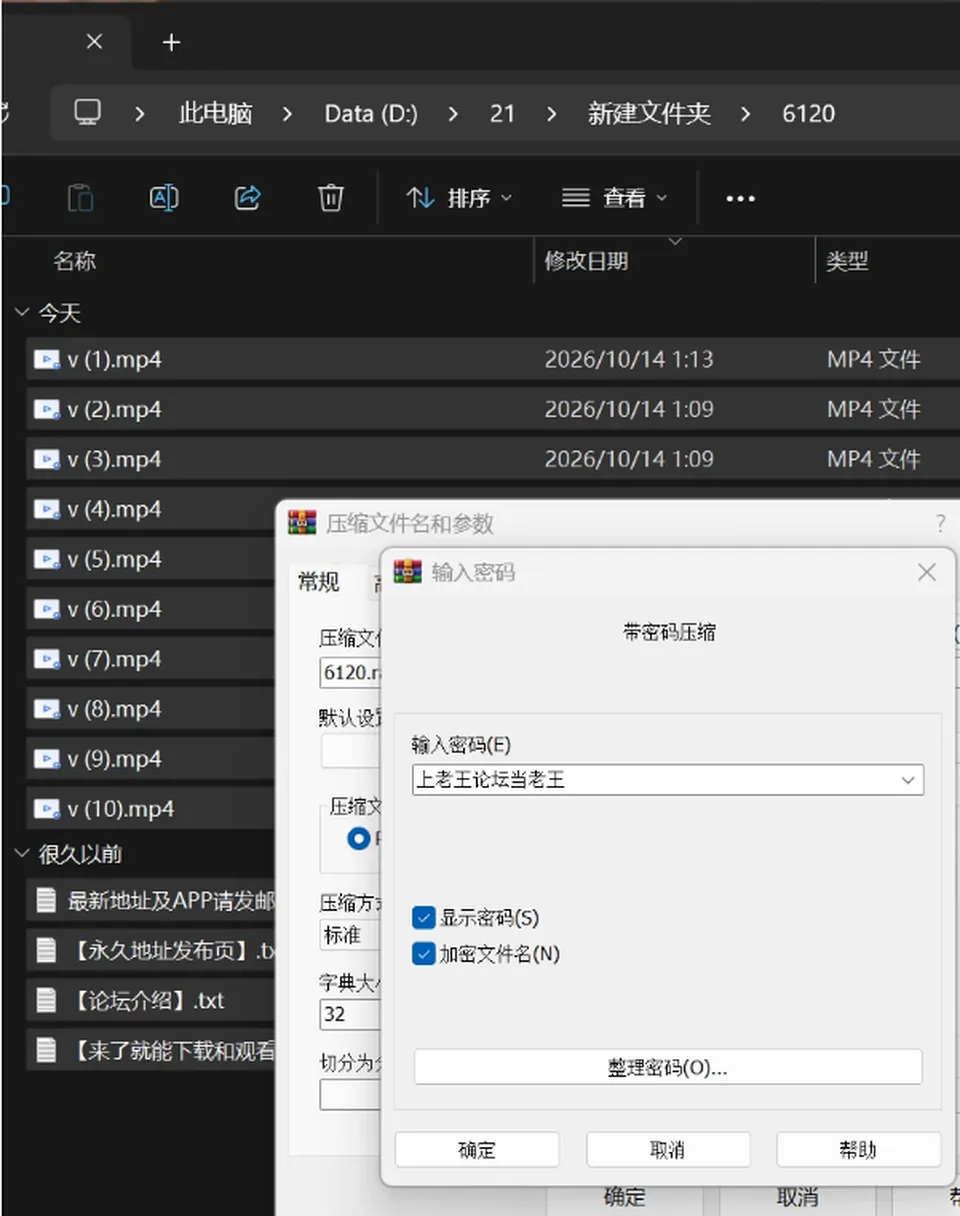The height and width of the screenshot is (1216, 960).
Task: Click the 6120 archive name field
Action: point(351,673)
